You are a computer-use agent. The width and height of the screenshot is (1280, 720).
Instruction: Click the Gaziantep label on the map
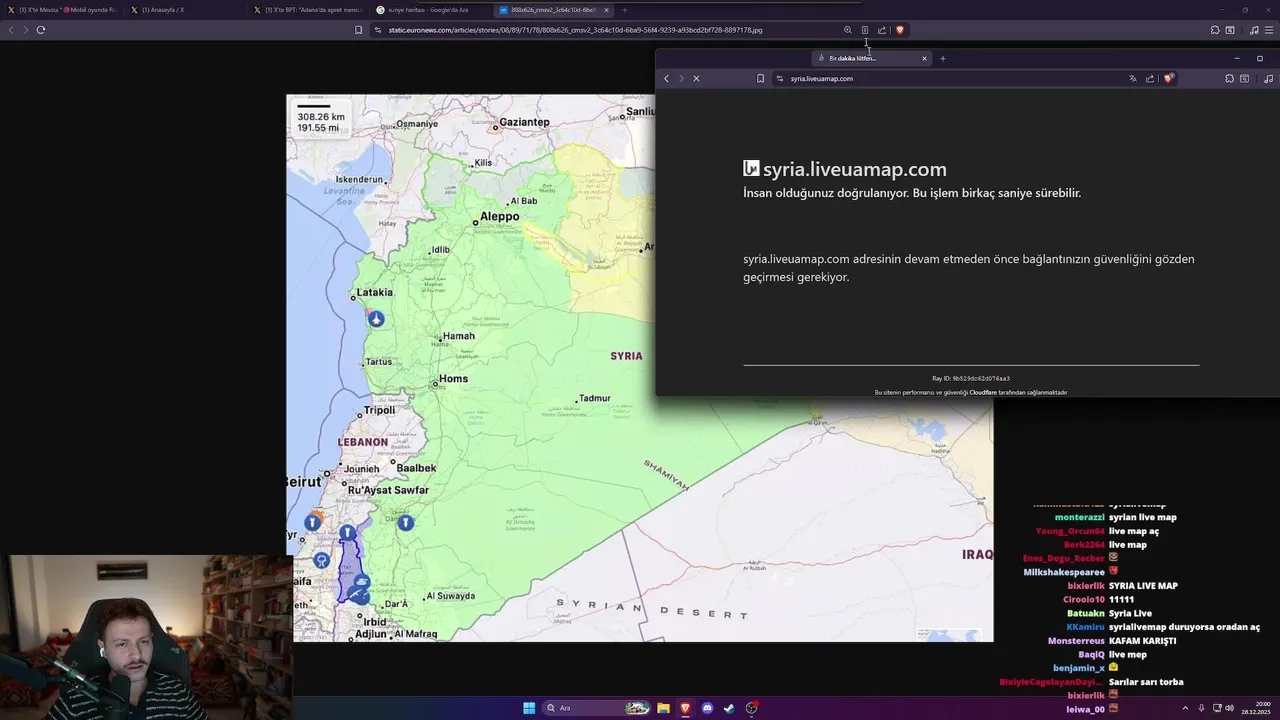[524, 122]
